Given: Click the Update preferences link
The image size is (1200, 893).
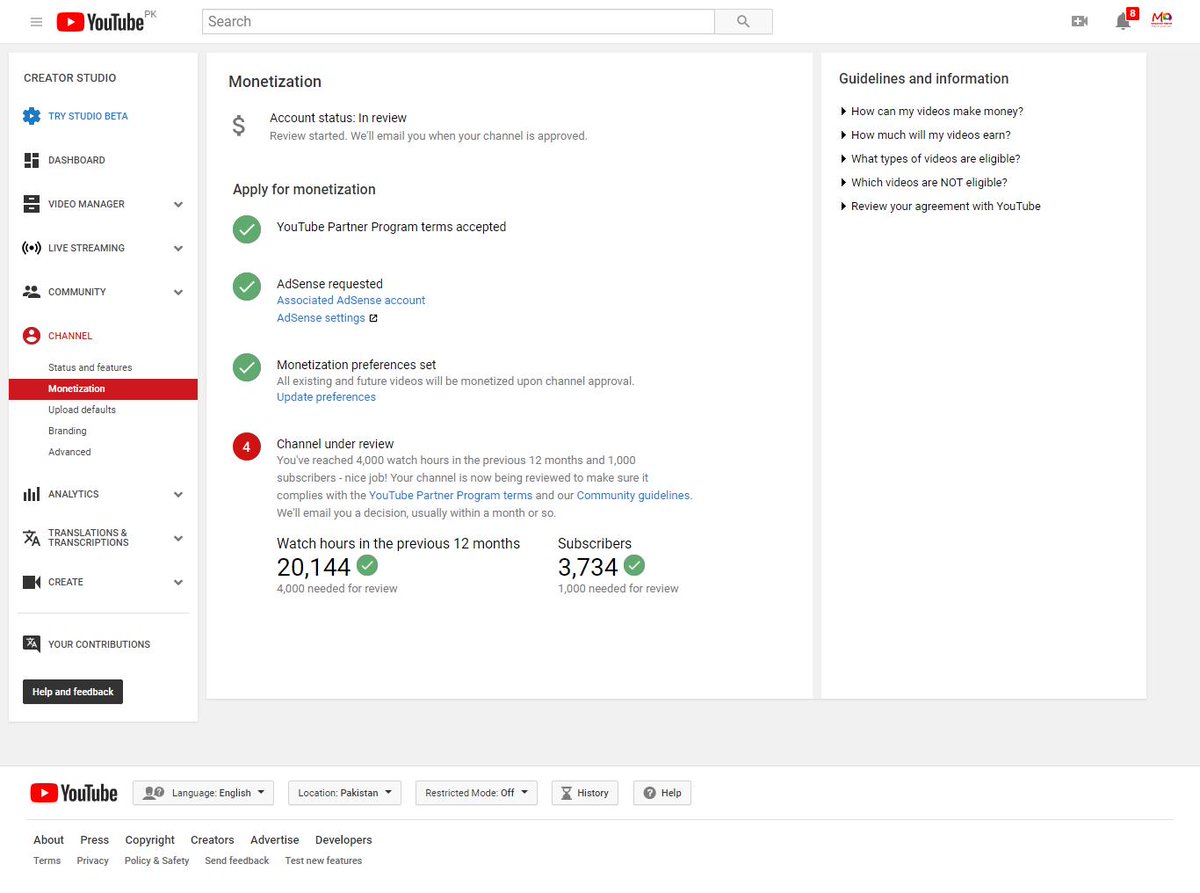Looking at the screenshot, I should 326,397.
